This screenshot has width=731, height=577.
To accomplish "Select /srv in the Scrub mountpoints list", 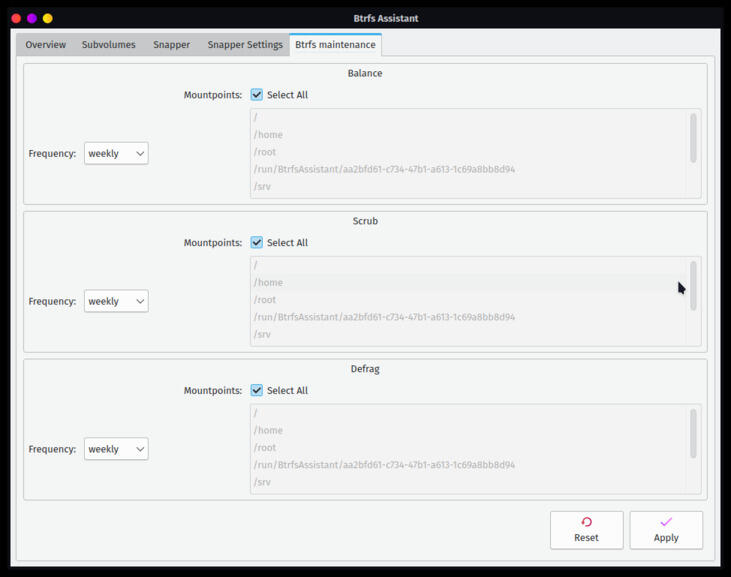I will (x=469, y=334).
